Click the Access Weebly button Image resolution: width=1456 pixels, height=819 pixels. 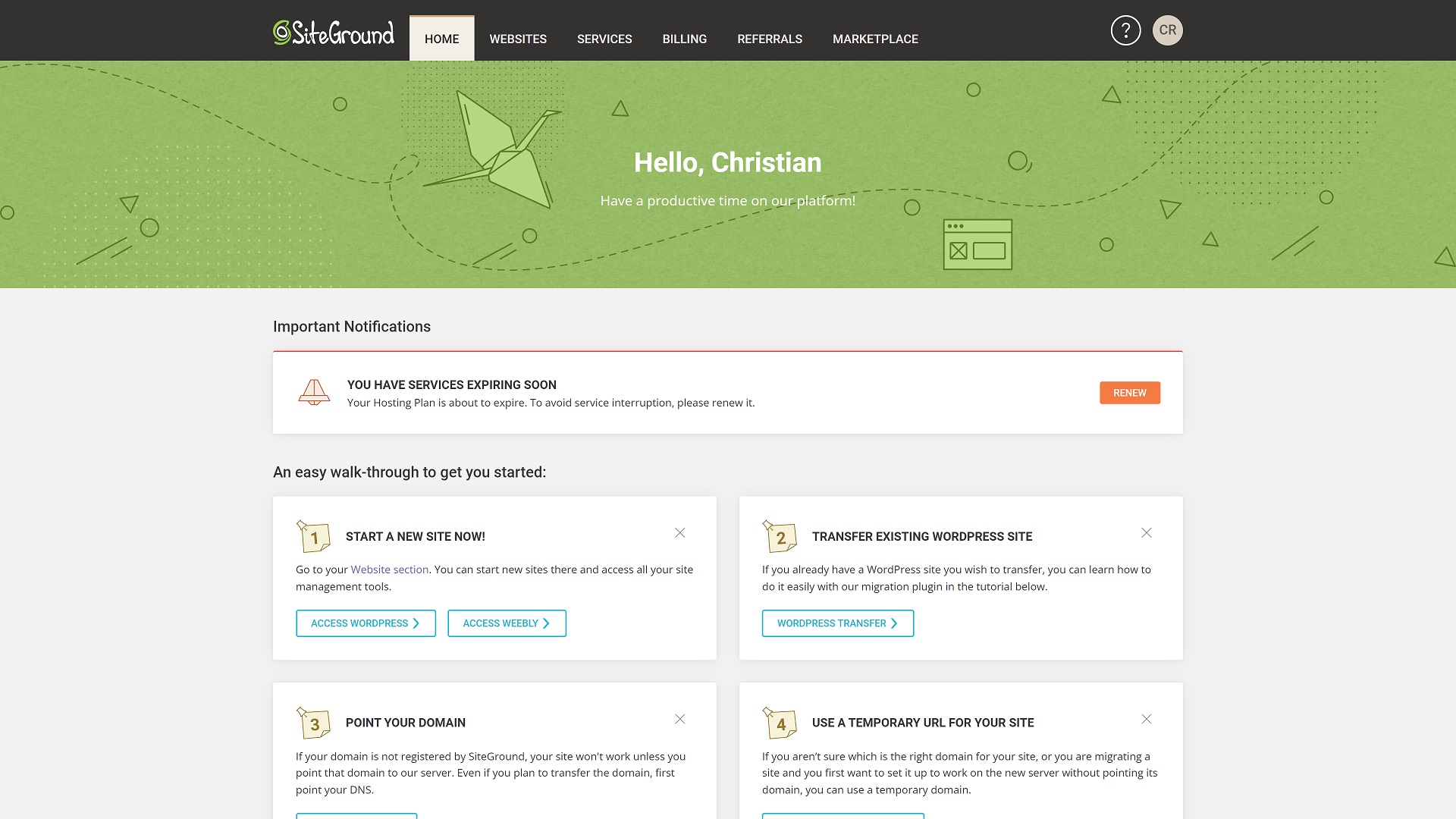click(507, 623)
